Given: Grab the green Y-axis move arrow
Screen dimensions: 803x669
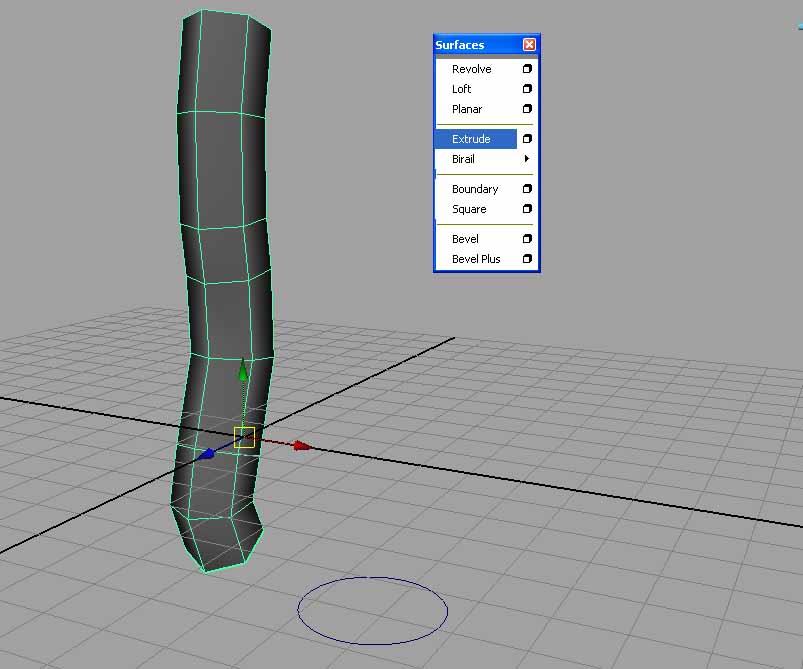Looking at the screenshot, I should point(243,370).
